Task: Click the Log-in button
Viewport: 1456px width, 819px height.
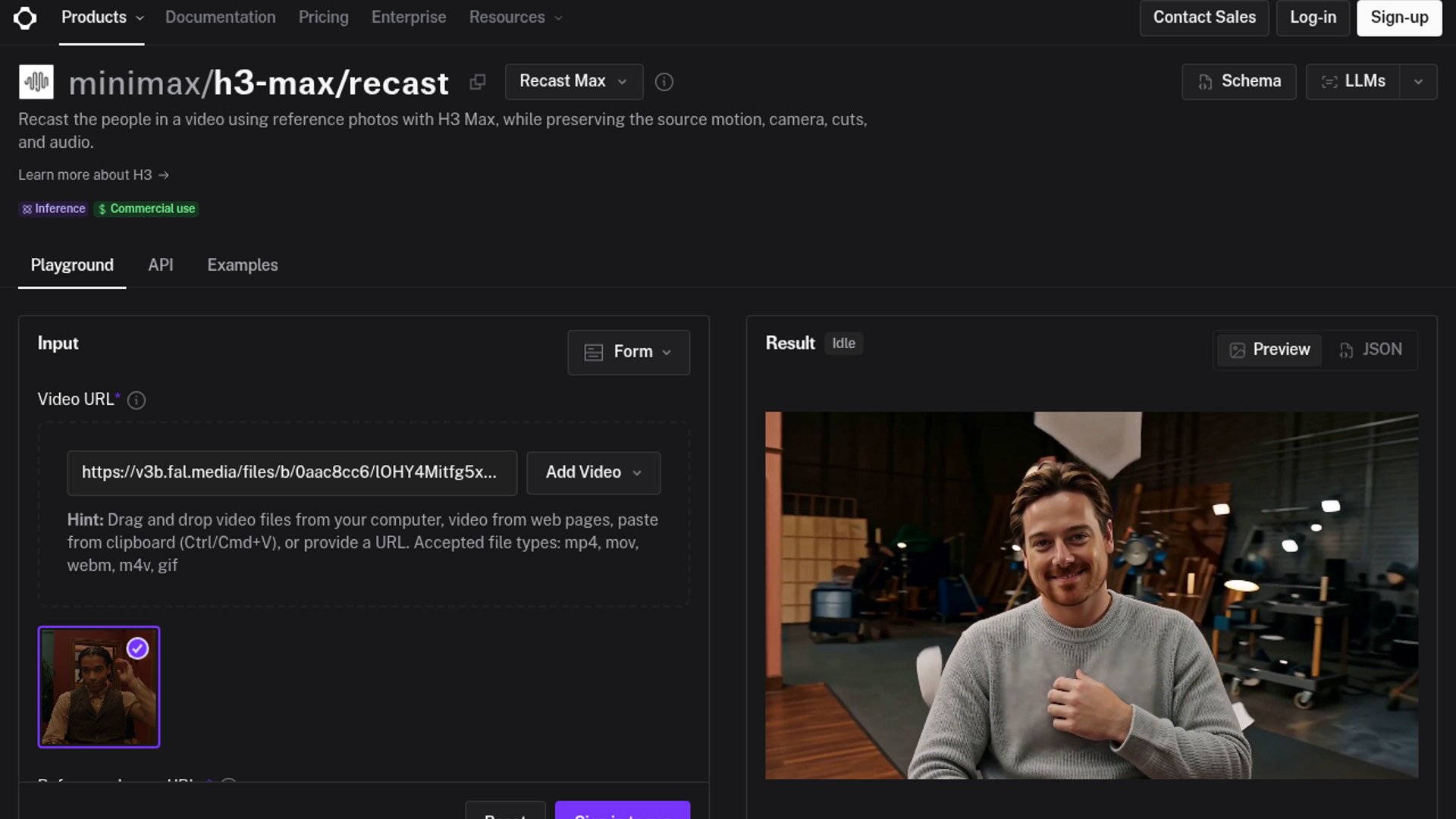Action: click(x=1313, y=17)
